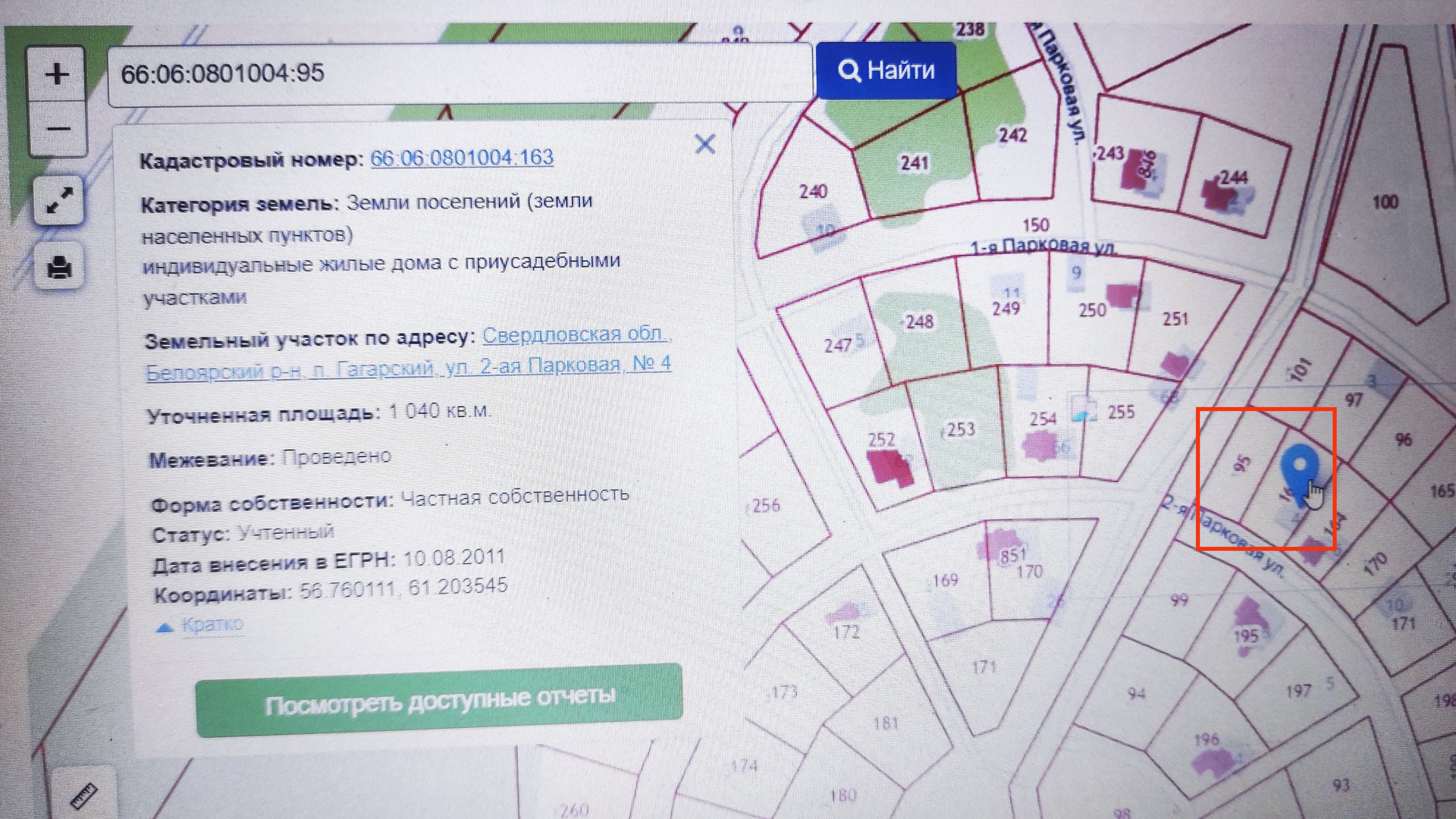Screen dimensions: 1456x819
Task: Click the blue map pin marker
Action: pos(1299,466)
